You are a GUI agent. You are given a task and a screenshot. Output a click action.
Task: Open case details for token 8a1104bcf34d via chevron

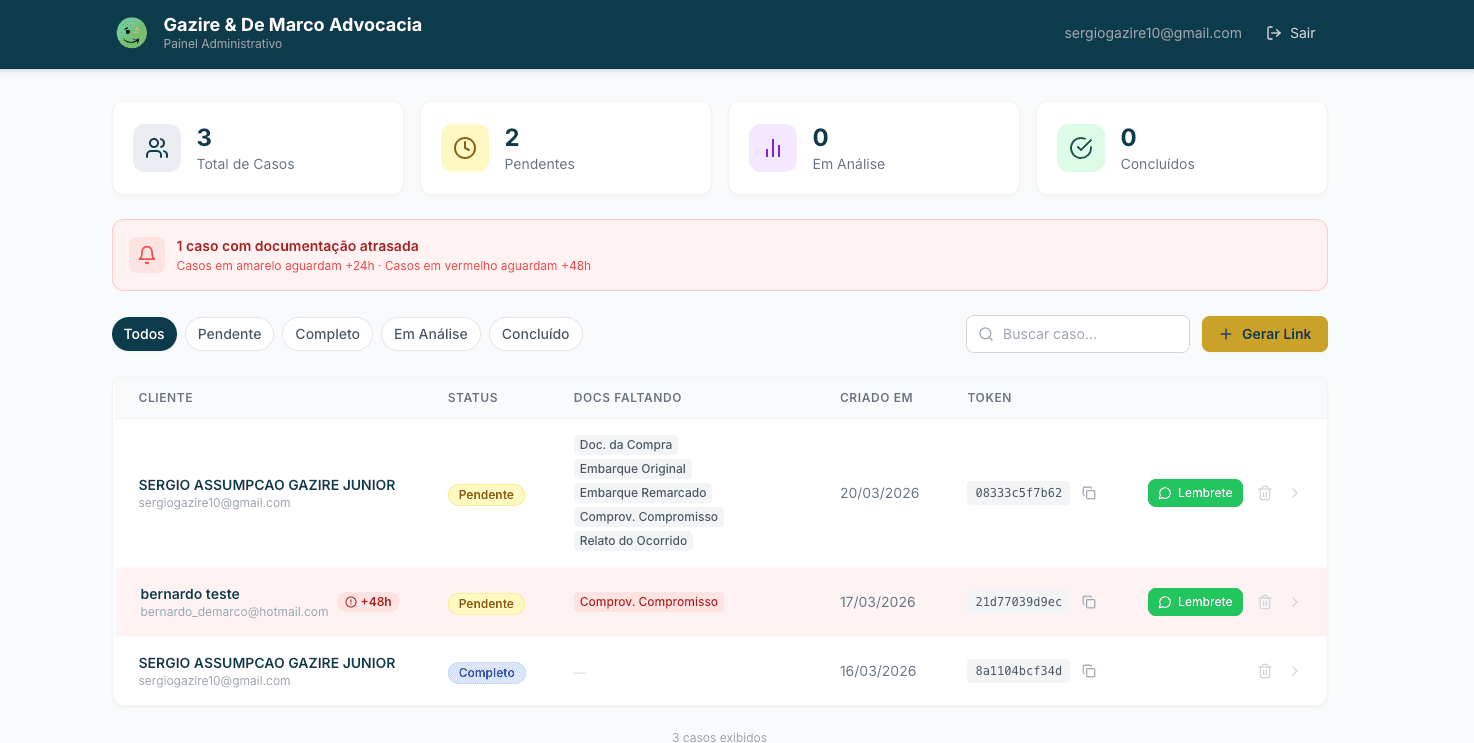[1295, 671]
